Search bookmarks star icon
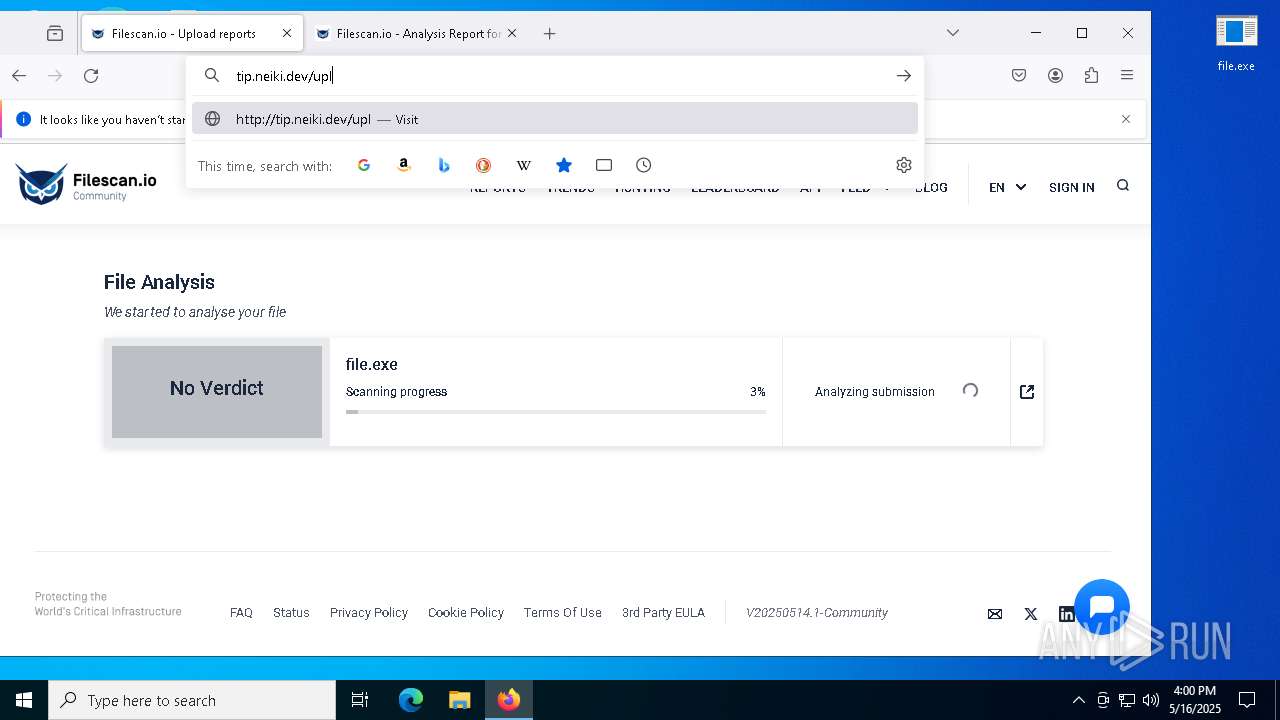 [564, 165]
